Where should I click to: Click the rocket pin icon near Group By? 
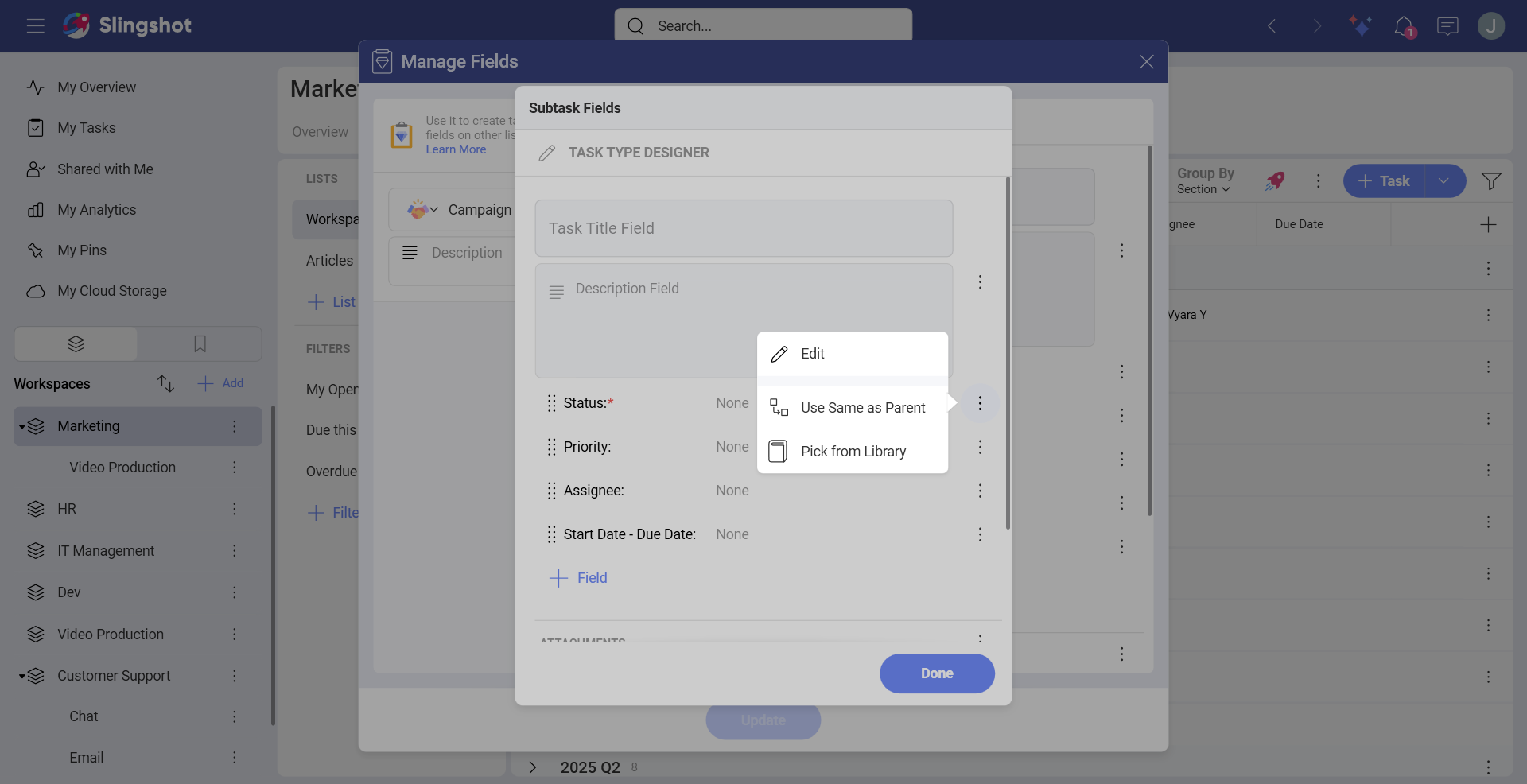(1276, 181)
